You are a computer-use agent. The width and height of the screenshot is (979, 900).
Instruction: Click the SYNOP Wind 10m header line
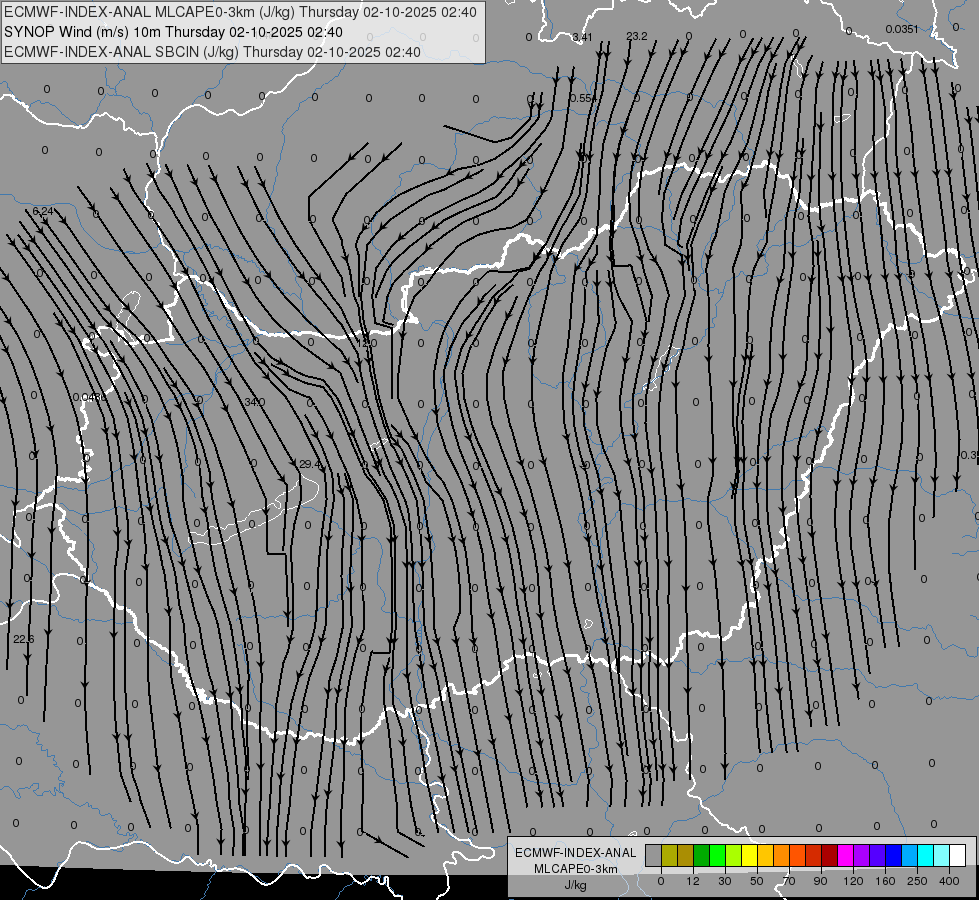coord(173,32)
